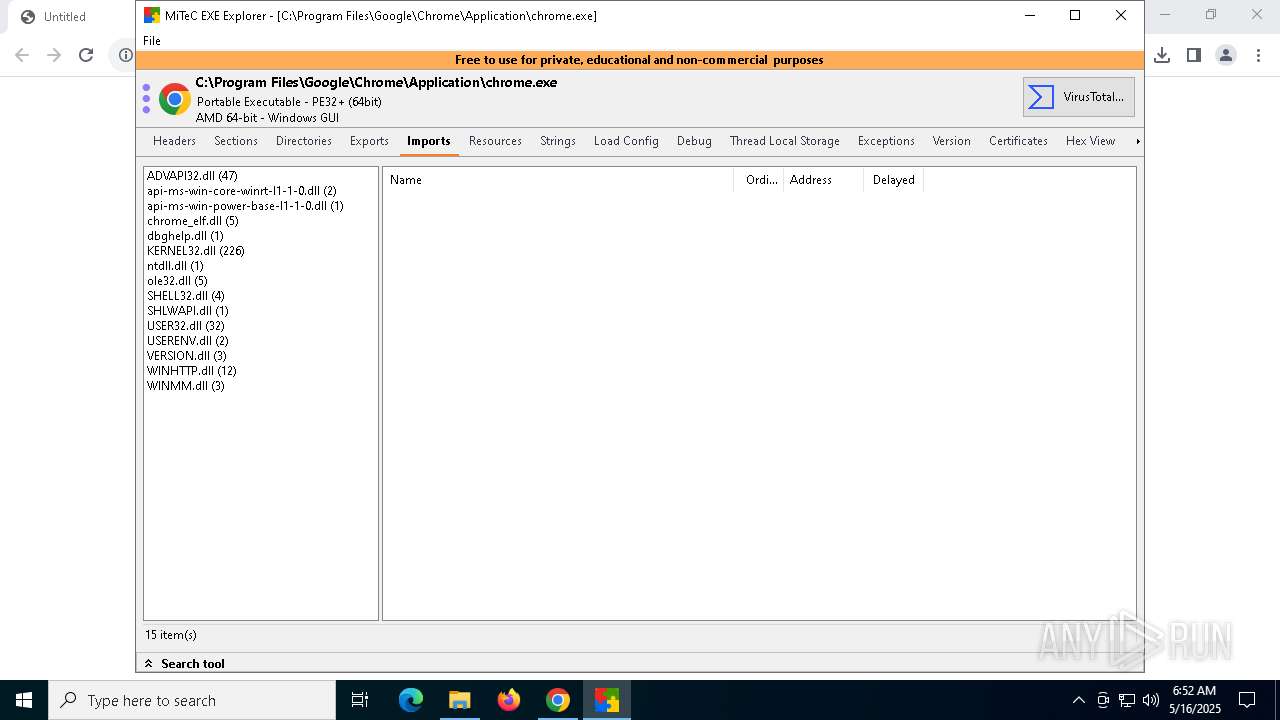Open Task View on the taskbar
The width and height of the screenshot is (1280, 720).
(x=360, y=700)
